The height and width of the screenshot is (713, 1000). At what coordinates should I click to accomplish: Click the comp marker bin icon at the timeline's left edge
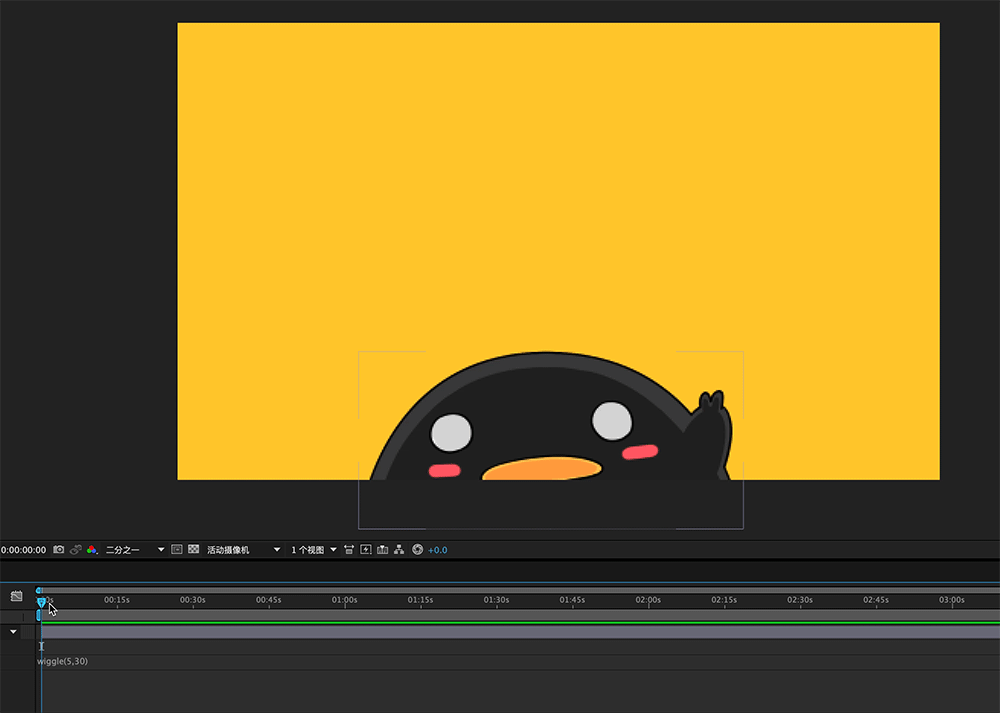pos(17,596)
